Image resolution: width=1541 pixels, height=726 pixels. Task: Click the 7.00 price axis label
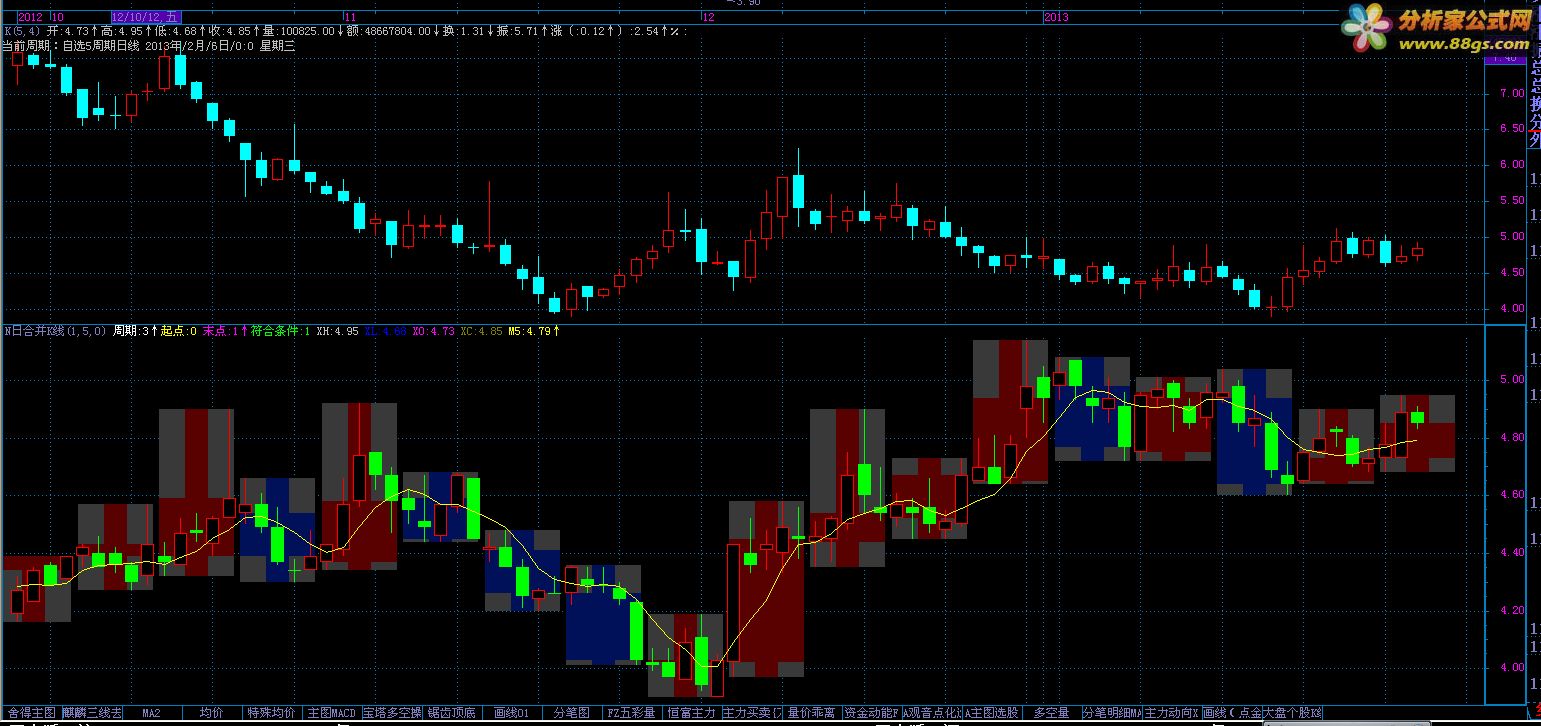tap(1511, 94)
